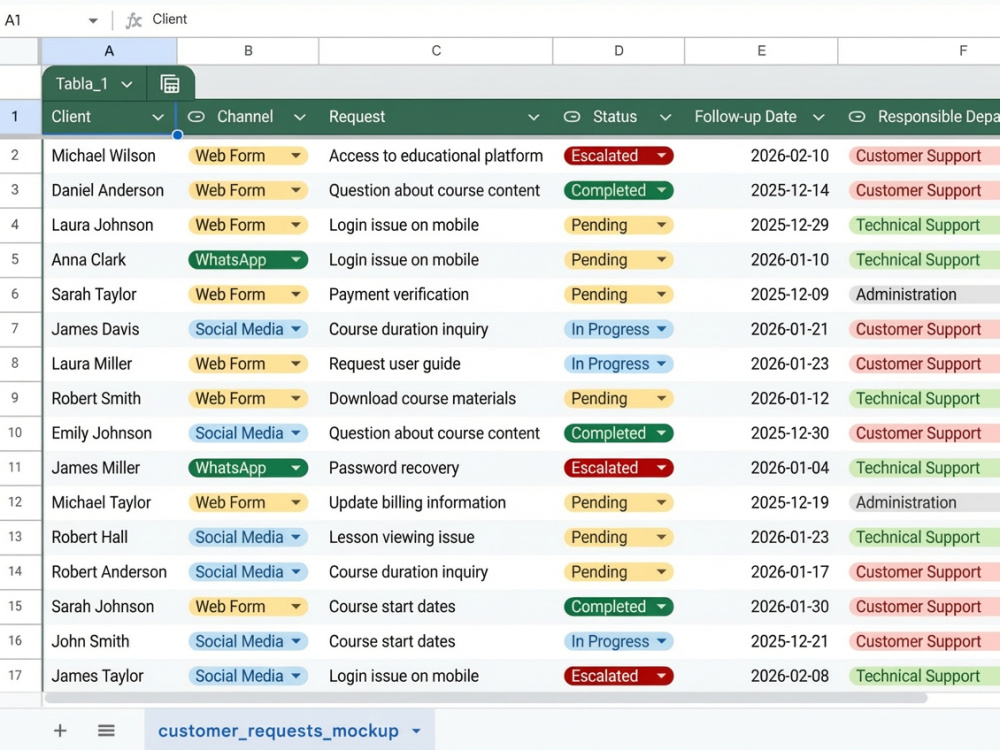Screen dimensions: 1000x750
Task: Click the horizontal scrollbar below the table
Action: point(485,698)
